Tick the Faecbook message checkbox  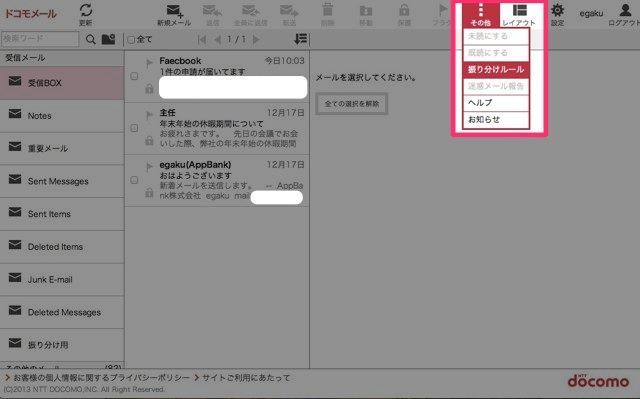pos(134,76)
